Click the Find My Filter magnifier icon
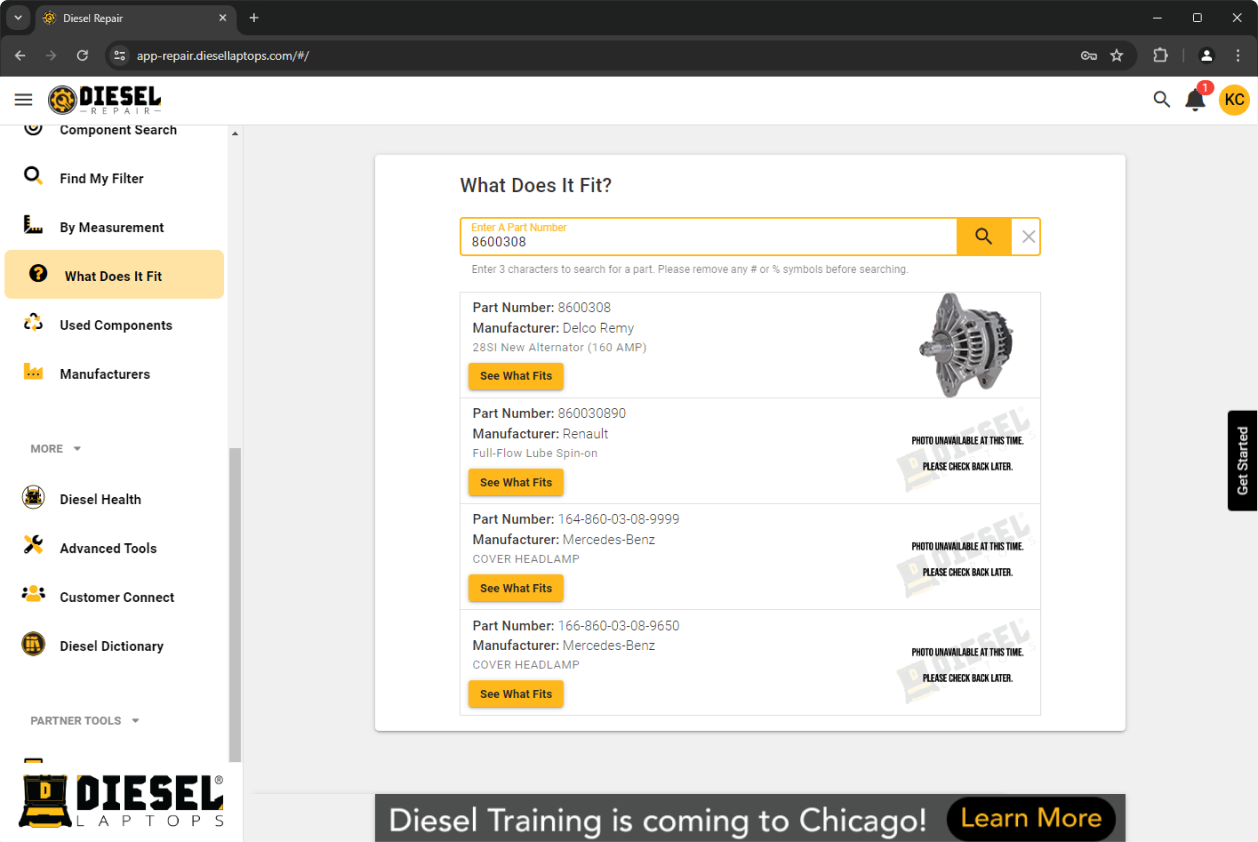The height and width of the screenshot is (842, 1258). coord(33,177)
